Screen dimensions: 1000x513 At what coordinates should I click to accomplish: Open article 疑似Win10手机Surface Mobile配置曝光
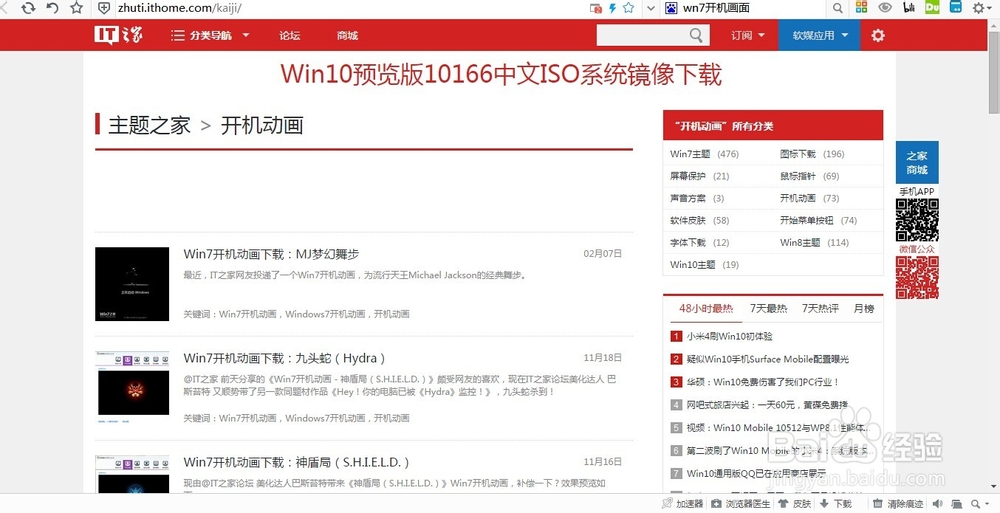[x=768, y=359]
